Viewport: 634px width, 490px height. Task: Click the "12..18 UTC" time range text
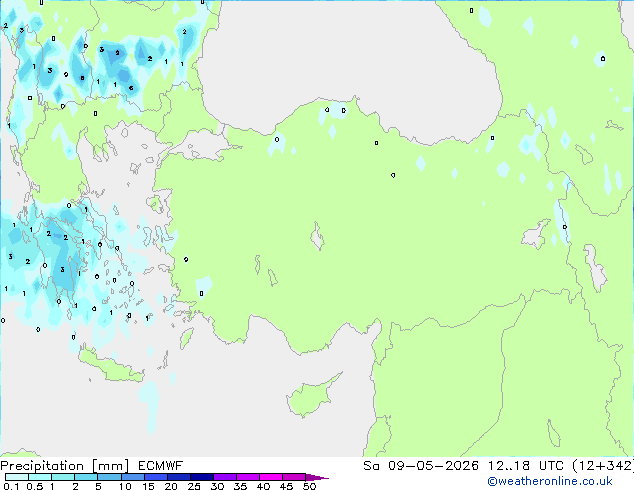pos(525,466)
